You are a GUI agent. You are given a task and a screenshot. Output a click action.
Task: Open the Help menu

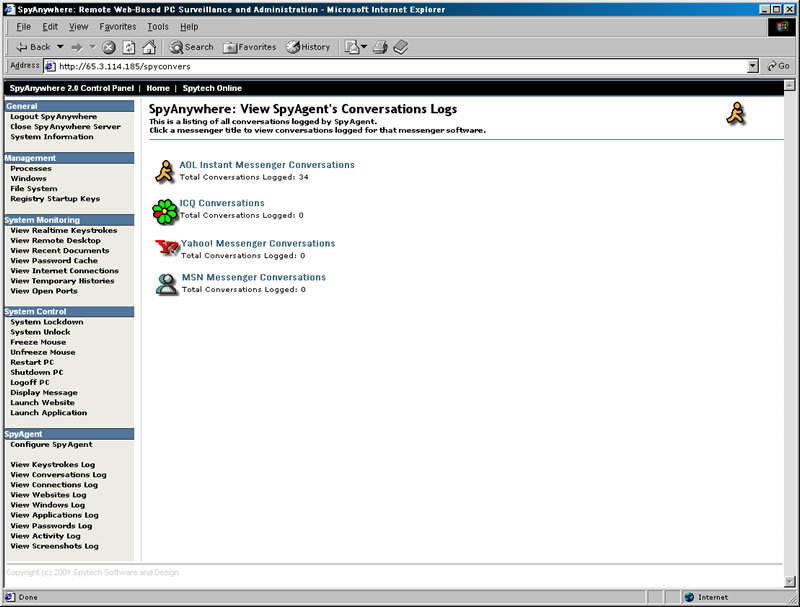pos(189,27)
